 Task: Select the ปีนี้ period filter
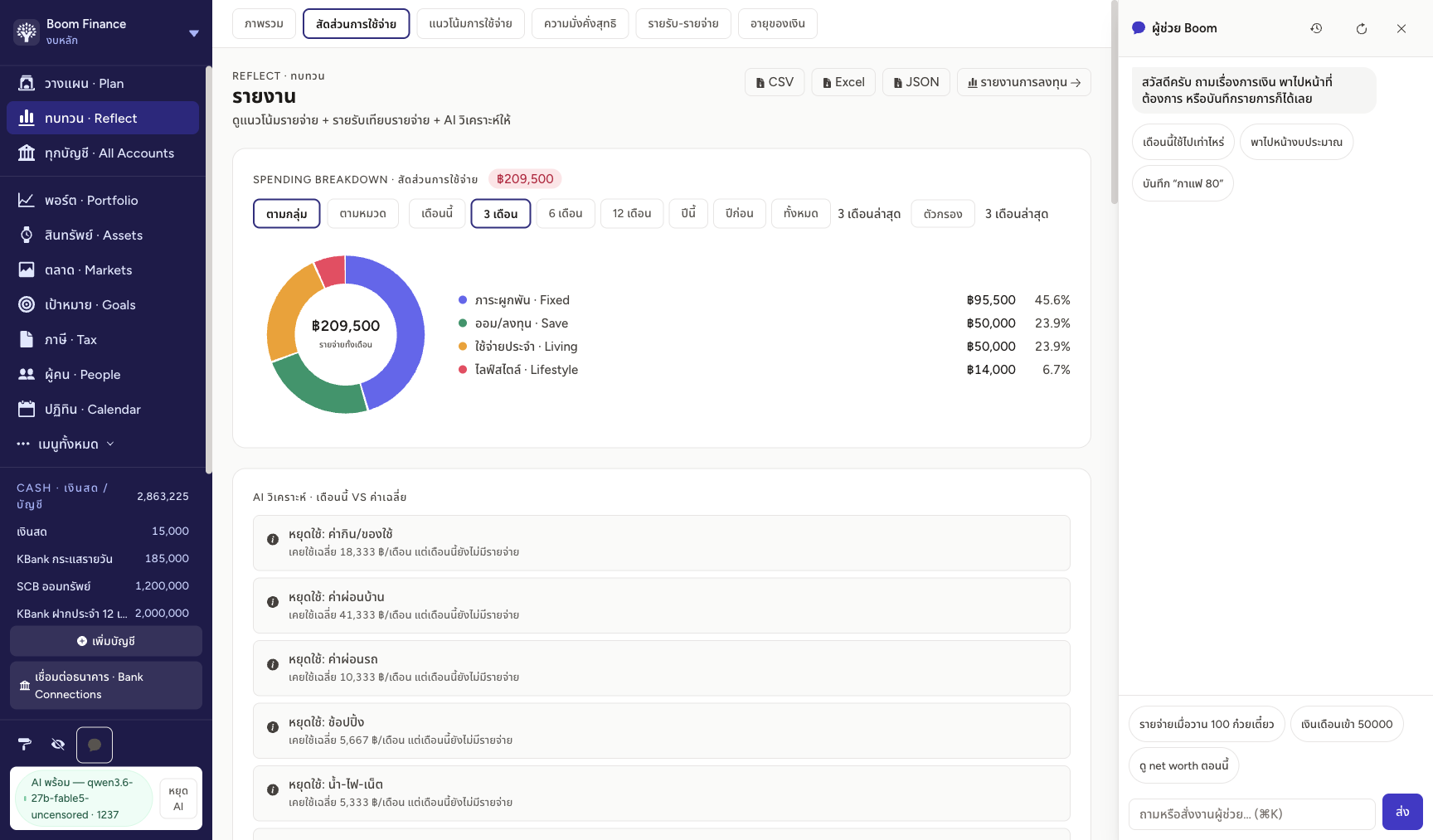click(688, 213)
